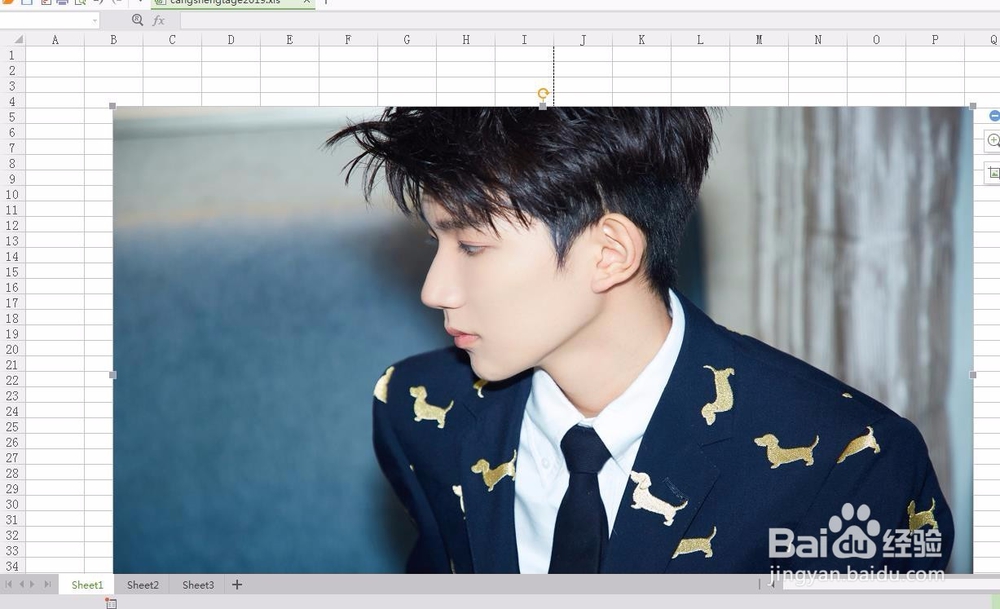Click the horizontal scrollbar left arrow
Screen dimensions: 1000x609
point(772,584)
